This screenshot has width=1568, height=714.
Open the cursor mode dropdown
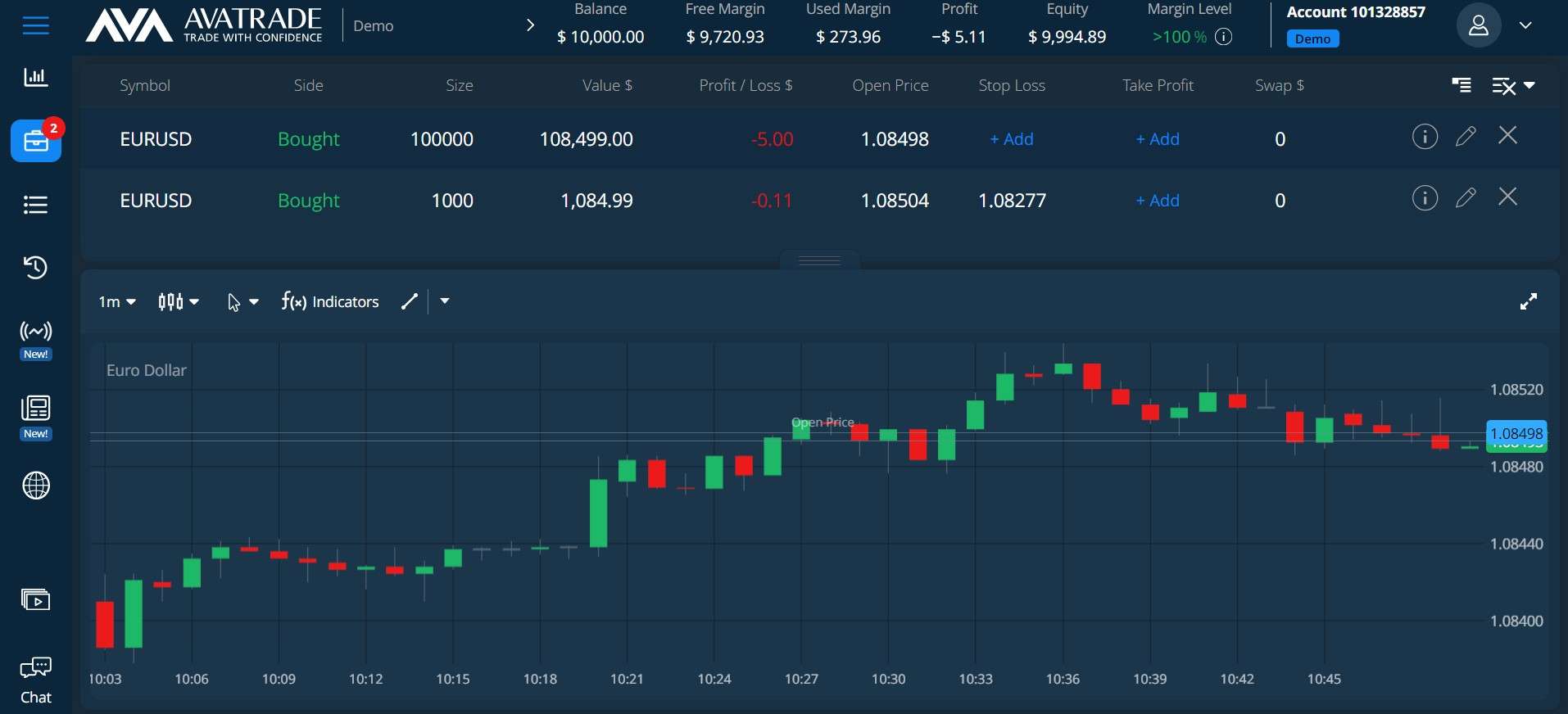click(242, 302)
